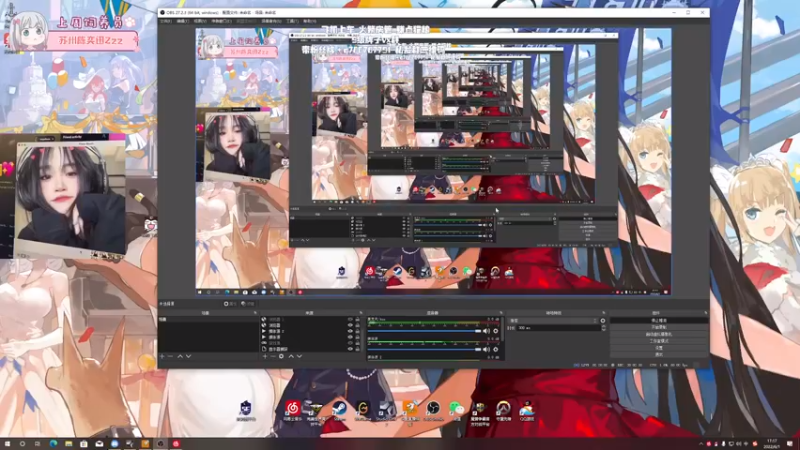800x450 pixels.
Task: Open the 5E platform desktop shortcut
Action: 245,410
